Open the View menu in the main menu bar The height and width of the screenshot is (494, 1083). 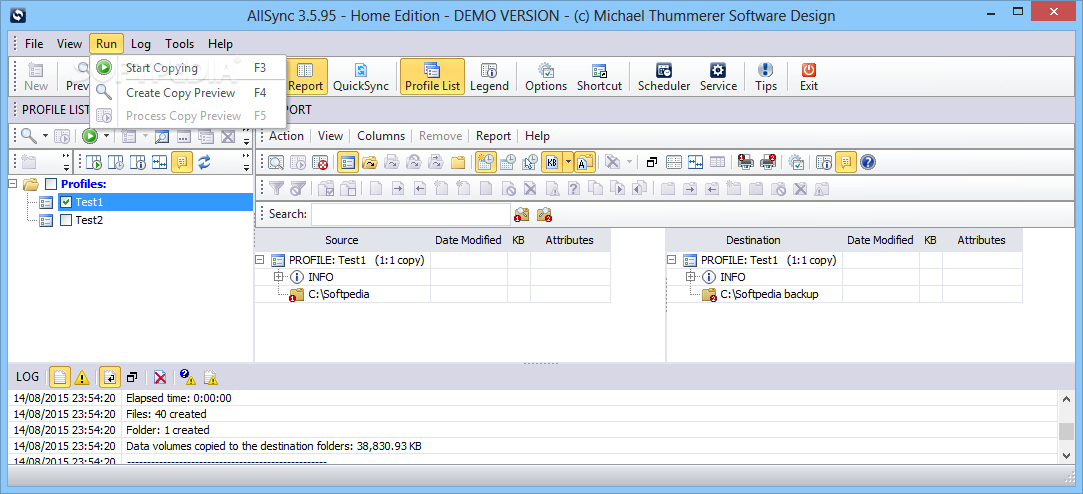(69, 44)
